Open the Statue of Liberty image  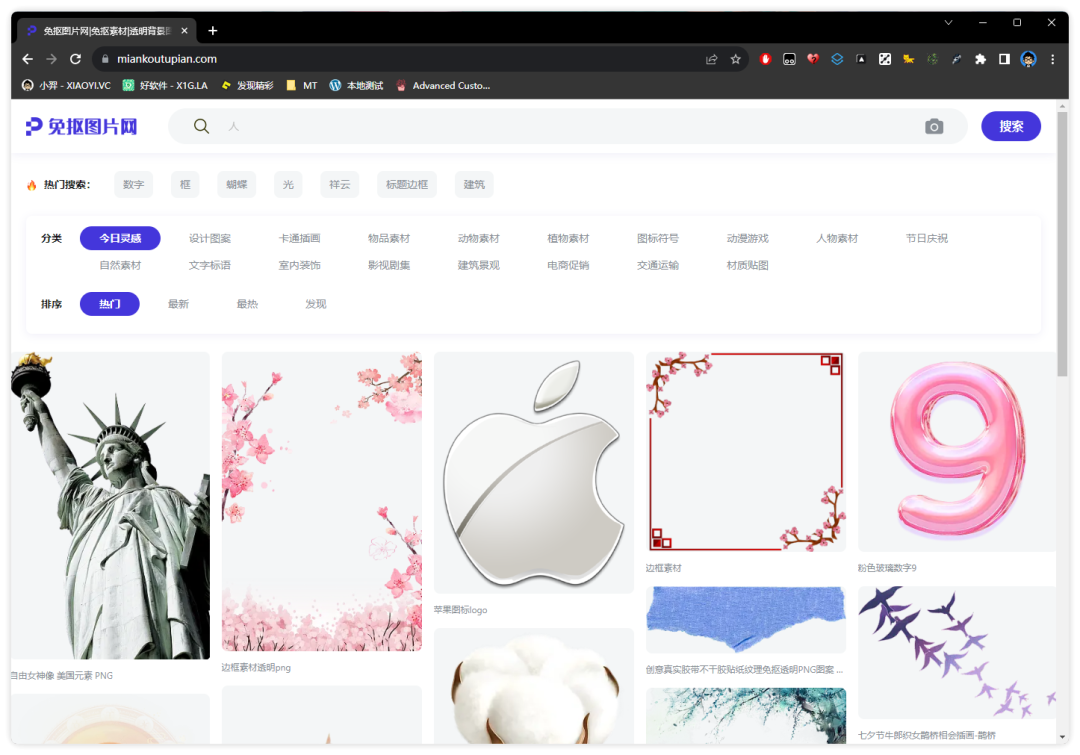click(x=110, y=506)
